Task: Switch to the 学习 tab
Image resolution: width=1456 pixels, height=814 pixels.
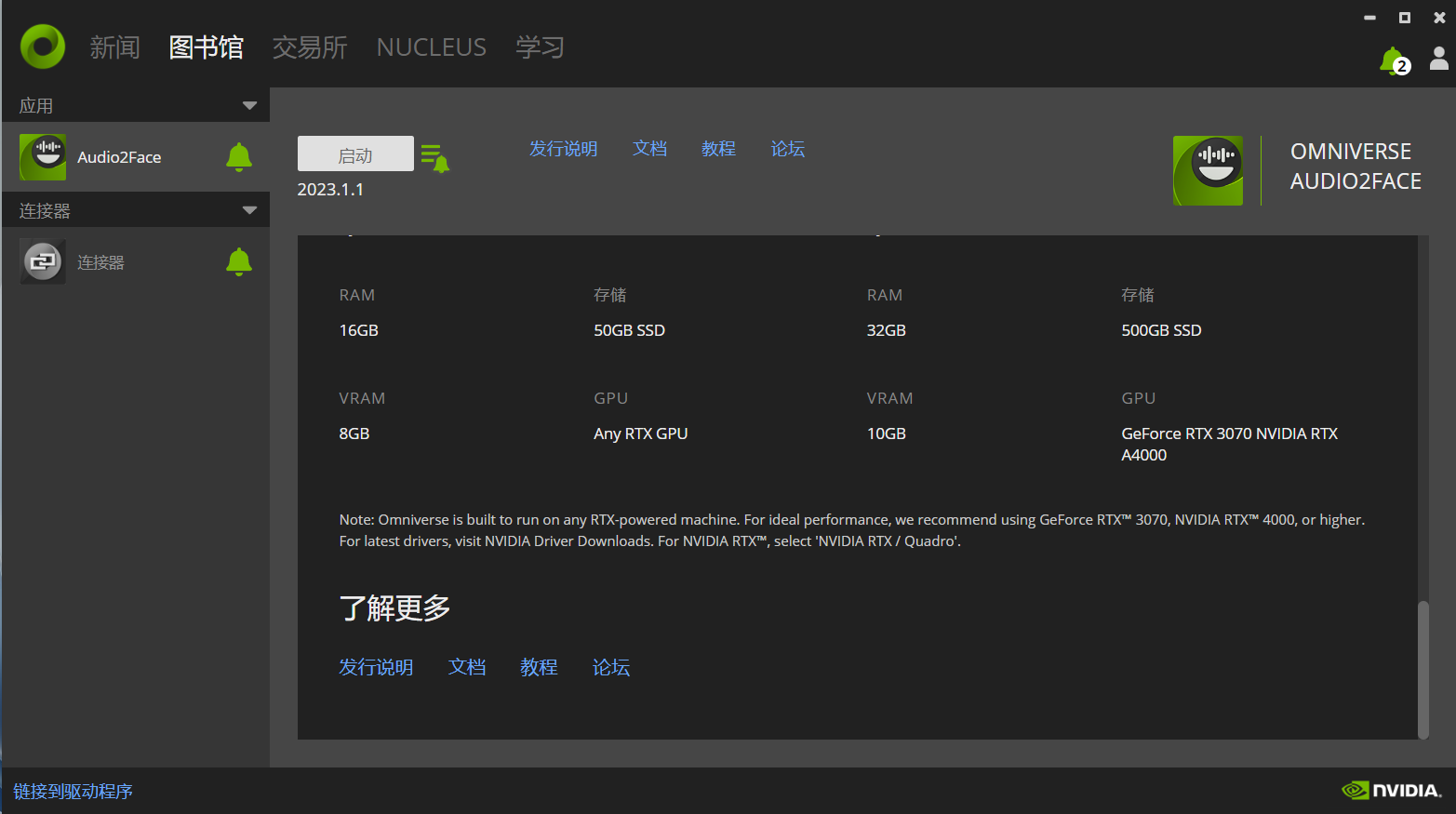Action: click(x=541, y=47)
